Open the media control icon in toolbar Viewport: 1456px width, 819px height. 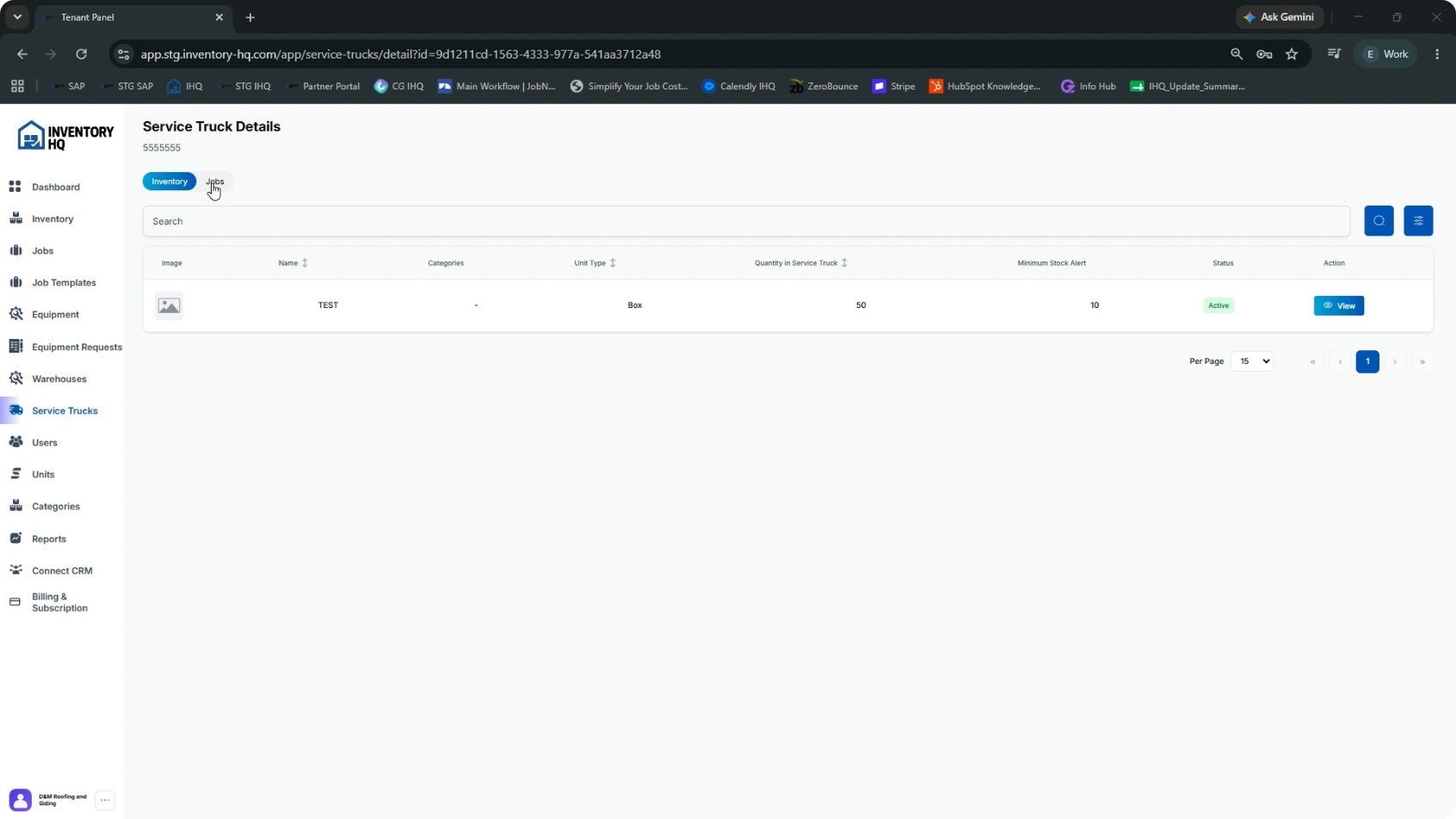coord(1334,53)
